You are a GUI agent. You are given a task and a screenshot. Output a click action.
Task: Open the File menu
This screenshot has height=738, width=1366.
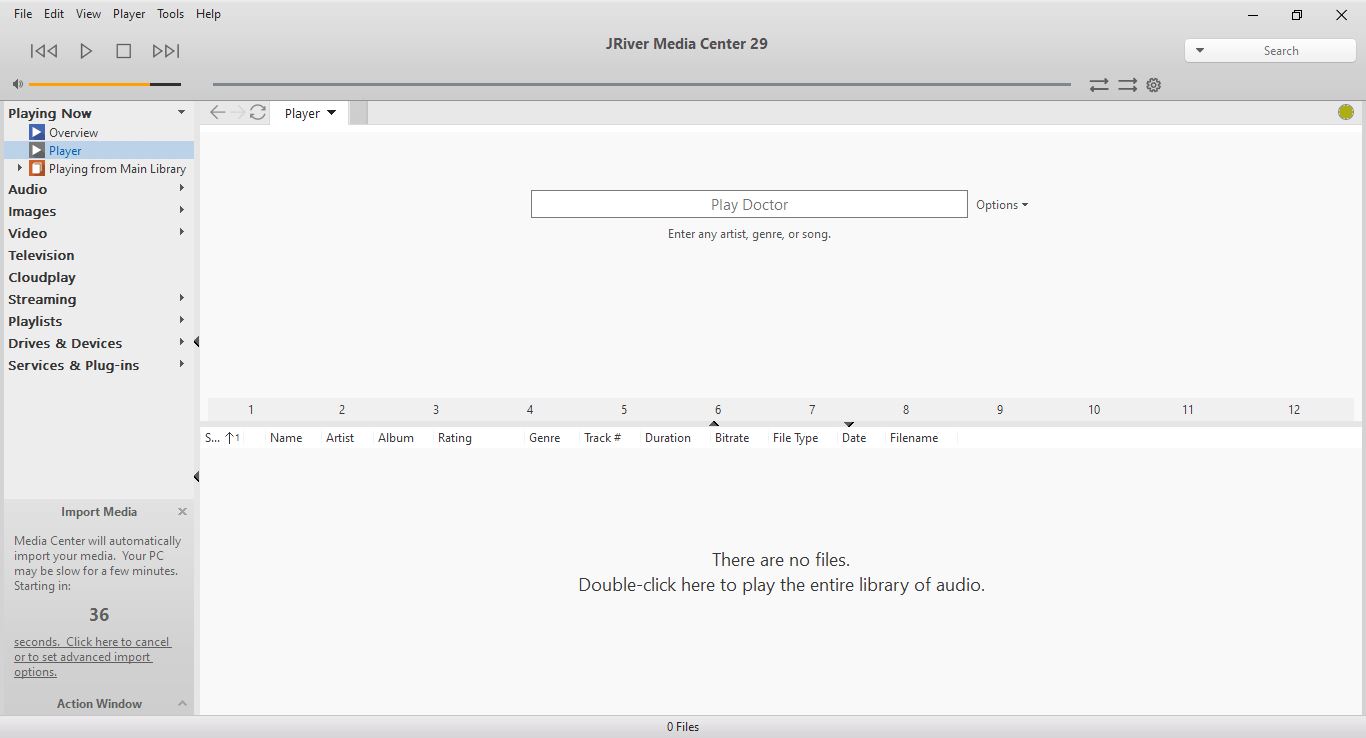tap(23, 14)
